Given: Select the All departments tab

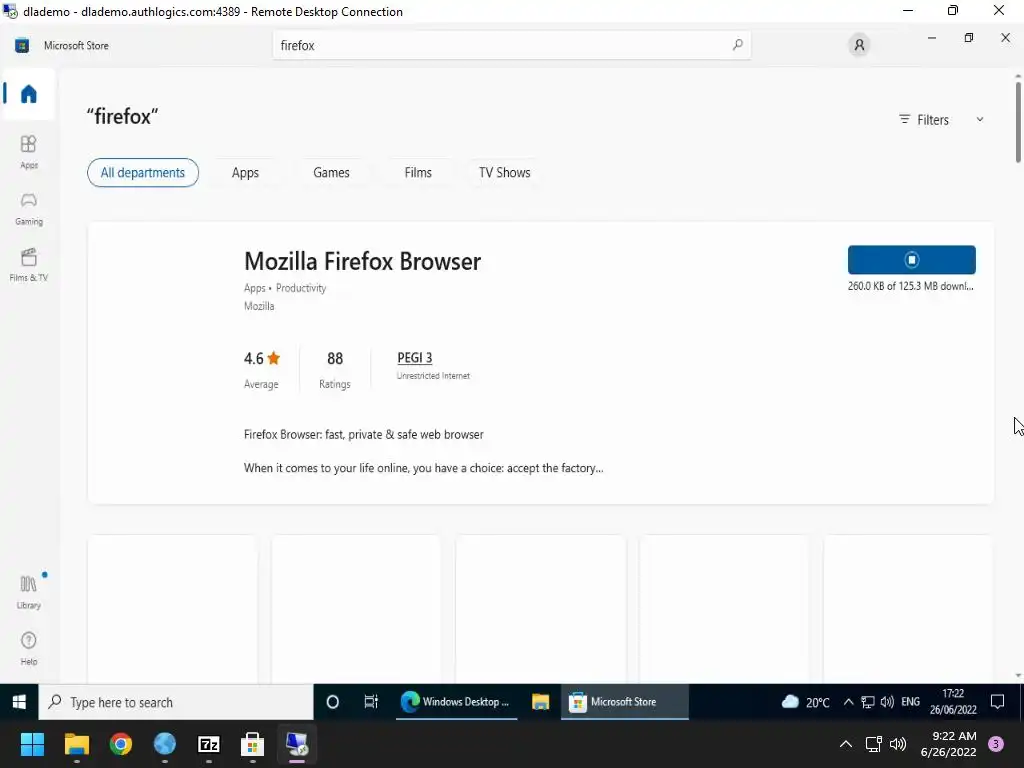Looking at the screenshot, I should pyautogui.click(x=142, y=172).
